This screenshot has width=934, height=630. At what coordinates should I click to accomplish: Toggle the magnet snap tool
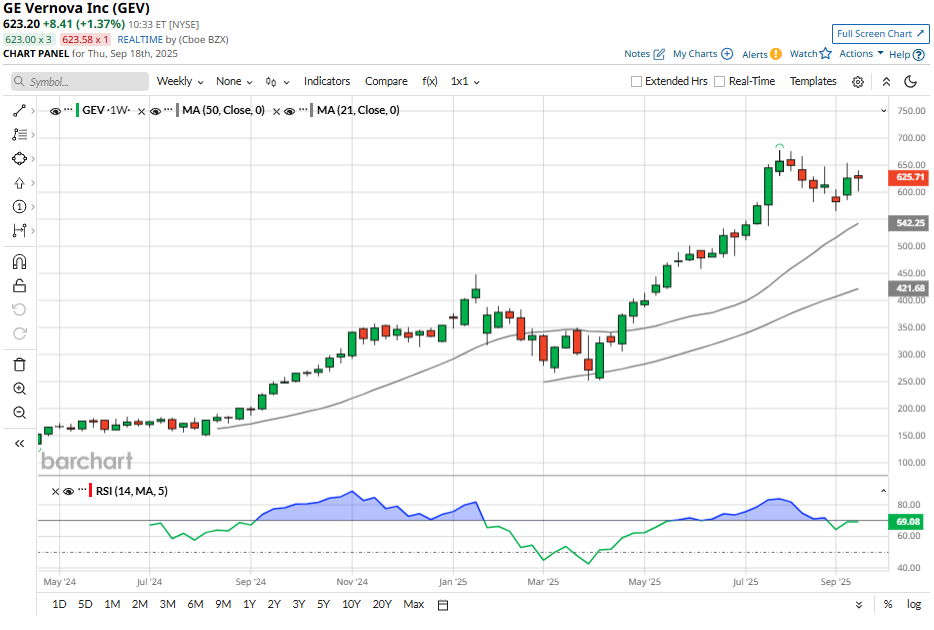coord(19,262)
